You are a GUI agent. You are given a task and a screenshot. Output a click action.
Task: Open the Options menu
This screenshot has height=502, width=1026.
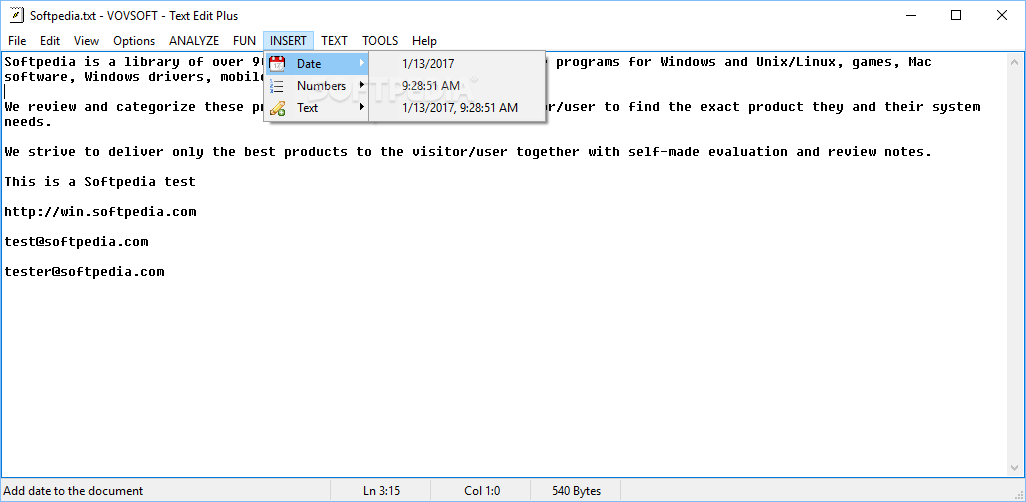pos(134,41)
